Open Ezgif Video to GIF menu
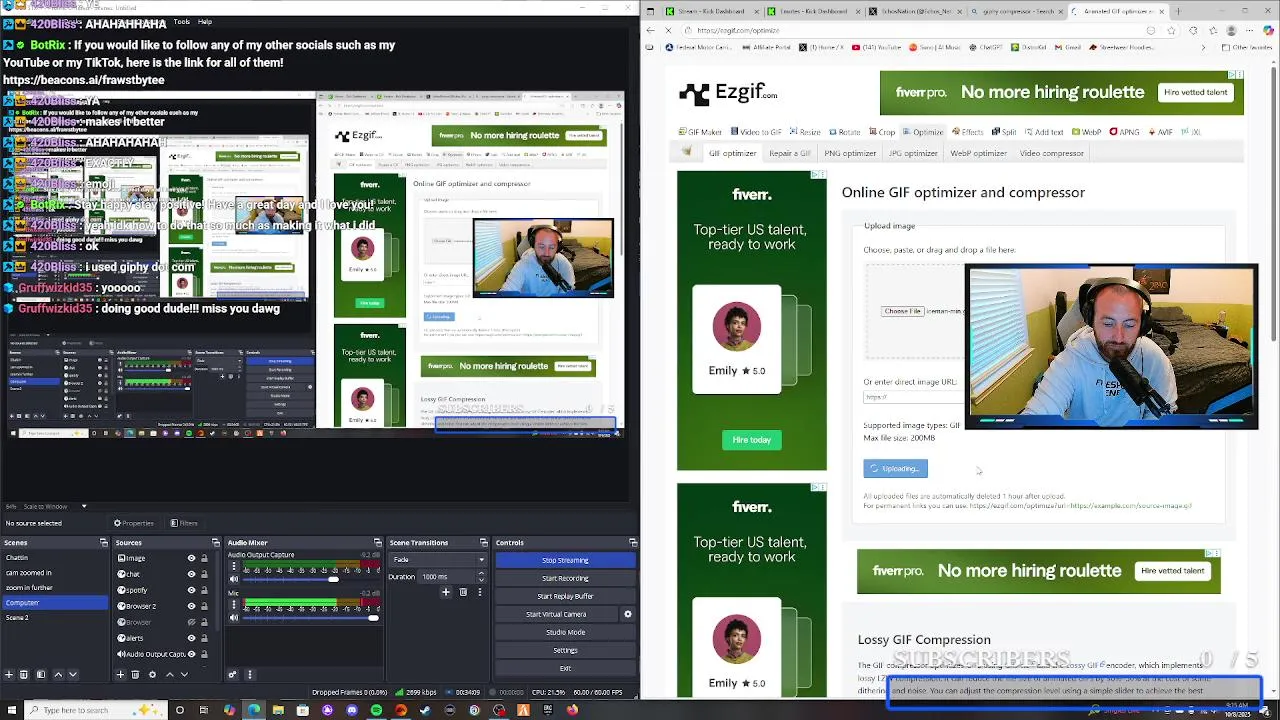The width and height of the screenshot is (1280, 720). pos(755,132)
